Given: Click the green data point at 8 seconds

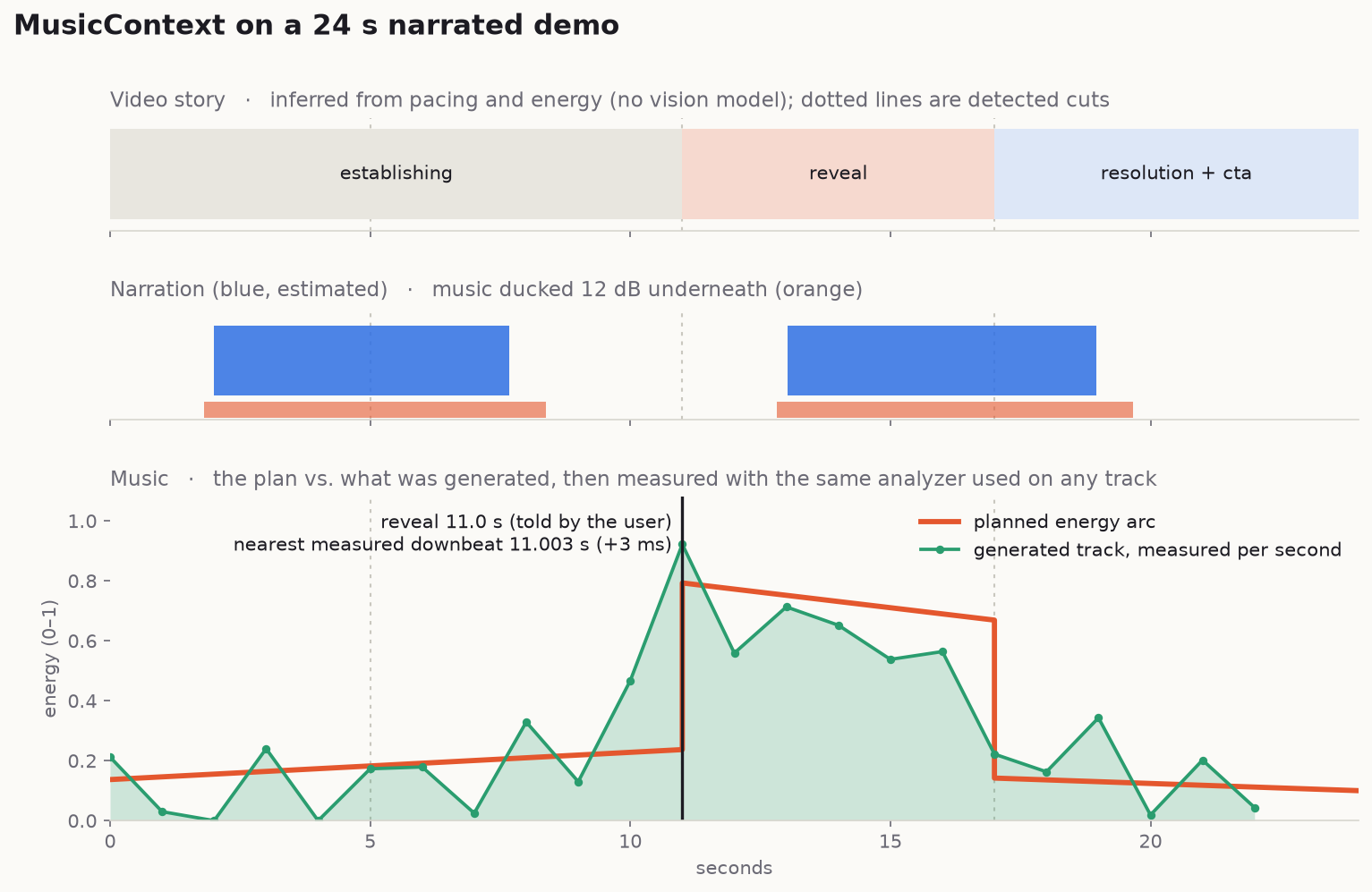Looking at the screenshot, I should pos(526,722).
